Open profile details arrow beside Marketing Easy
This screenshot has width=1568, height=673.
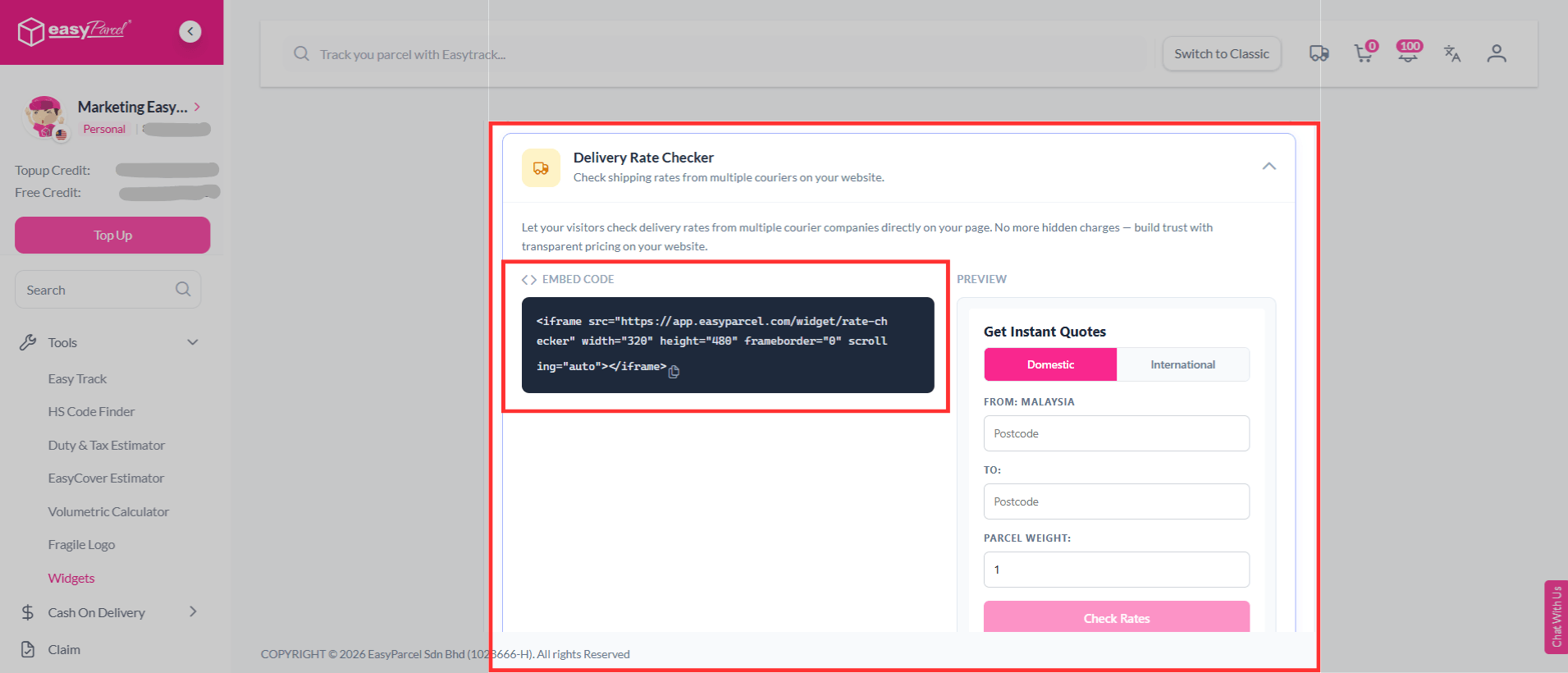tap(197, 107)
